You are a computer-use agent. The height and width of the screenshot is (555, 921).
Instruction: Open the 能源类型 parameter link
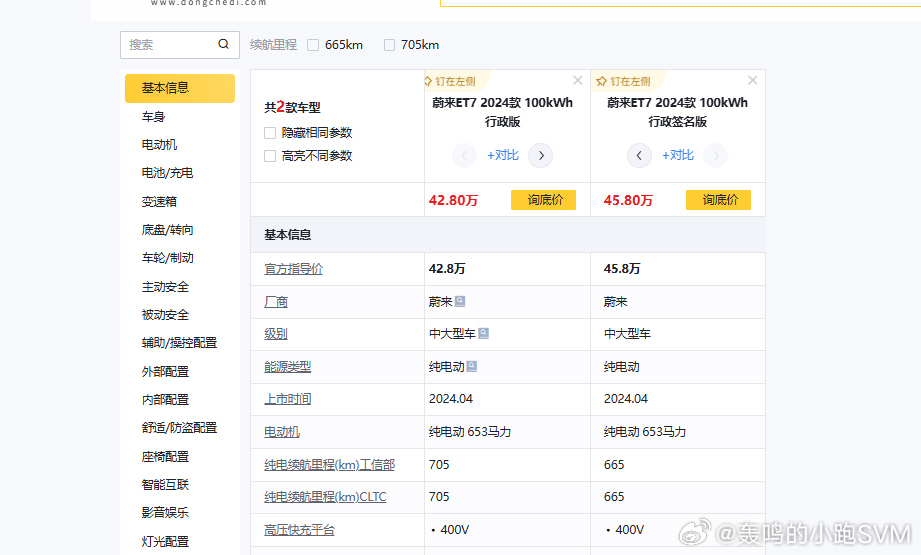[287, 367]
